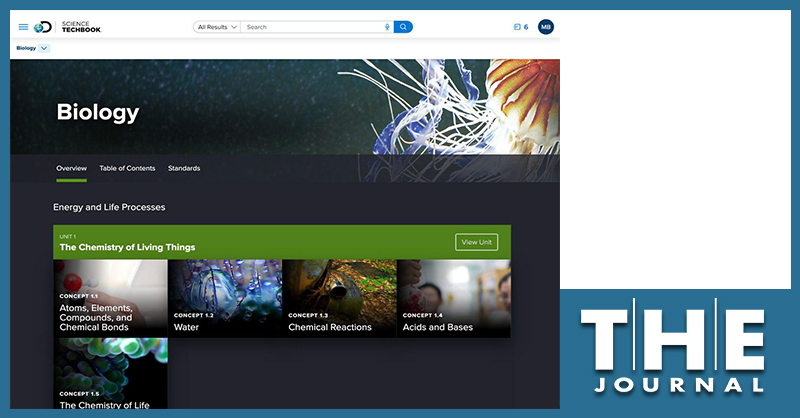
Task: Click the blue search magnifier button
Action: pyautogui.click(x=403, y=27)
